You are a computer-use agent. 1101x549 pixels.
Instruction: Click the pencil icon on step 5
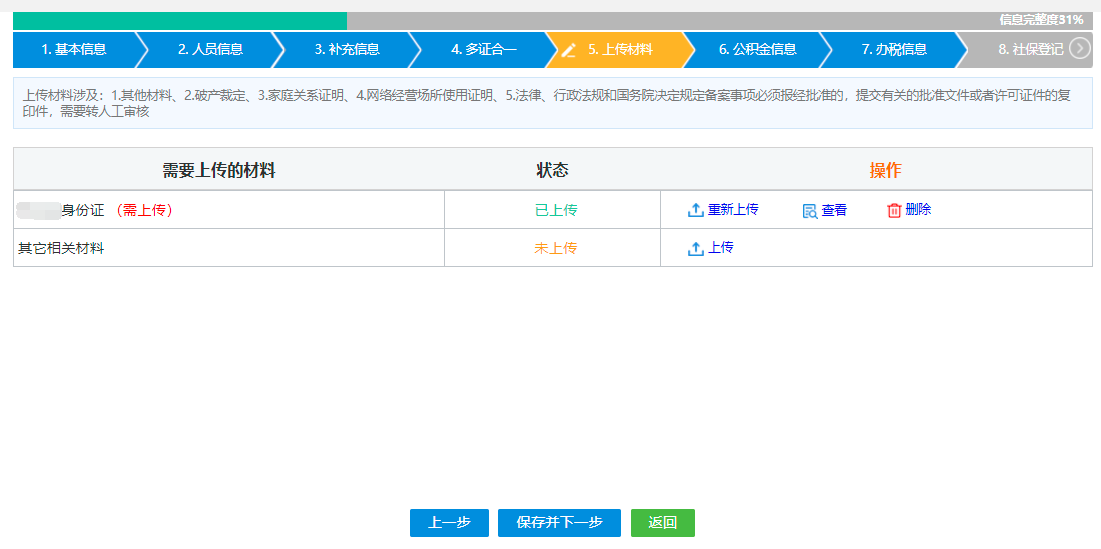(569, 50)
